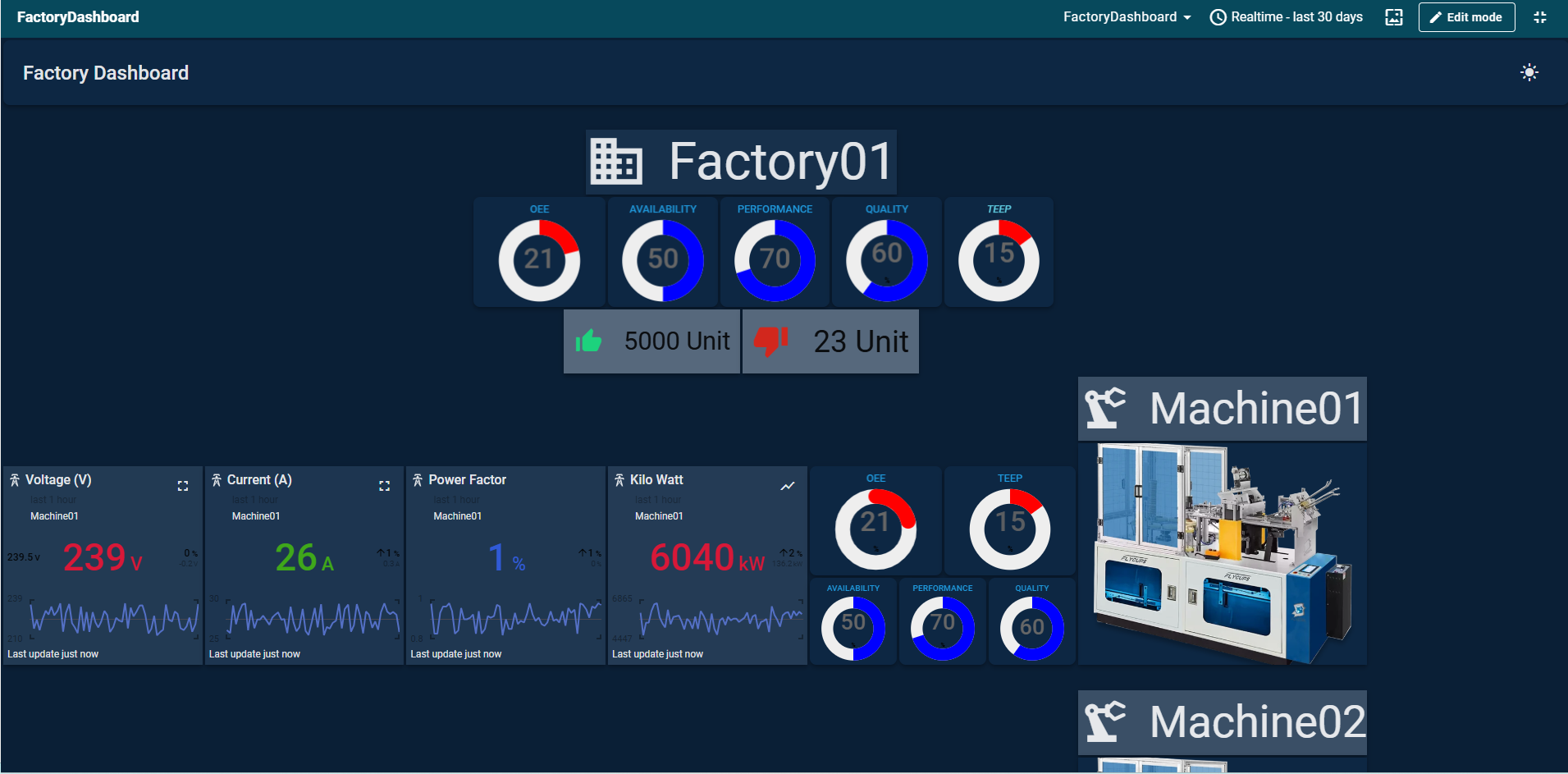This screenshot has height=774, width=1568.
Task: Expand the Voltage (V) widget to fullscreen
Action: pyautogui.click(x=183, y=486)
